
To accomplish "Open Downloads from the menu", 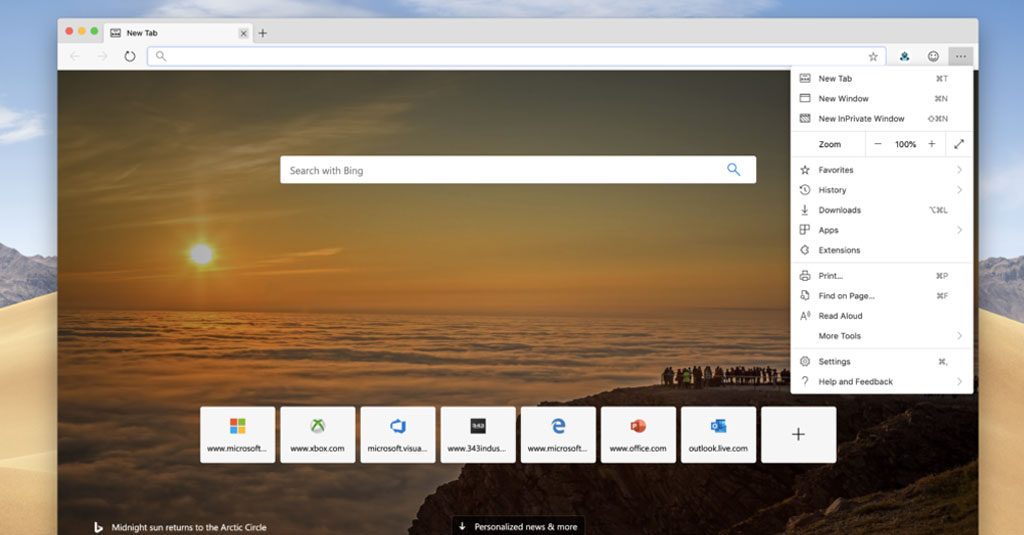I will tap(882, 210).
